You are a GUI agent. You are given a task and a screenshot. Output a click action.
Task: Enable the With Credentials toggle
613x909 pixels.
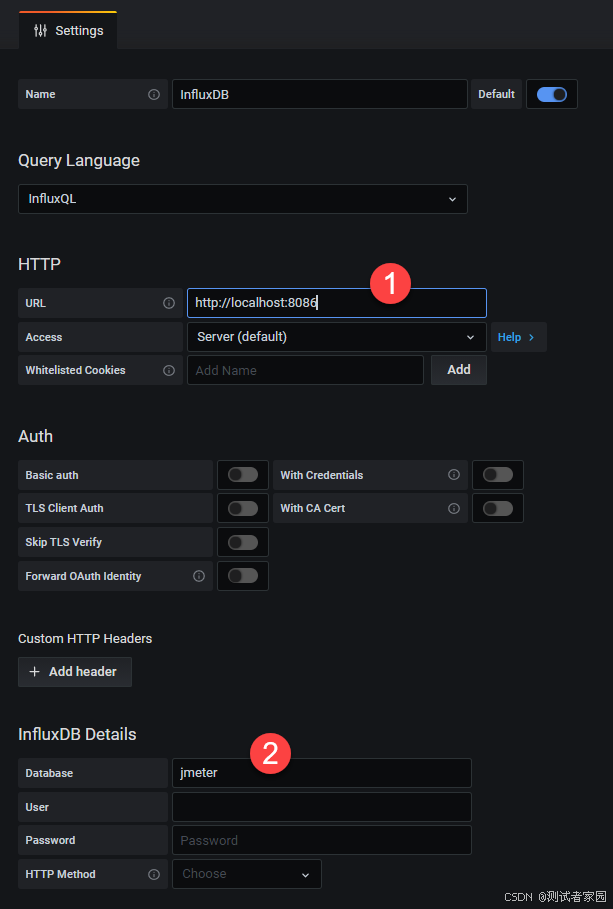tap(498, 475)
